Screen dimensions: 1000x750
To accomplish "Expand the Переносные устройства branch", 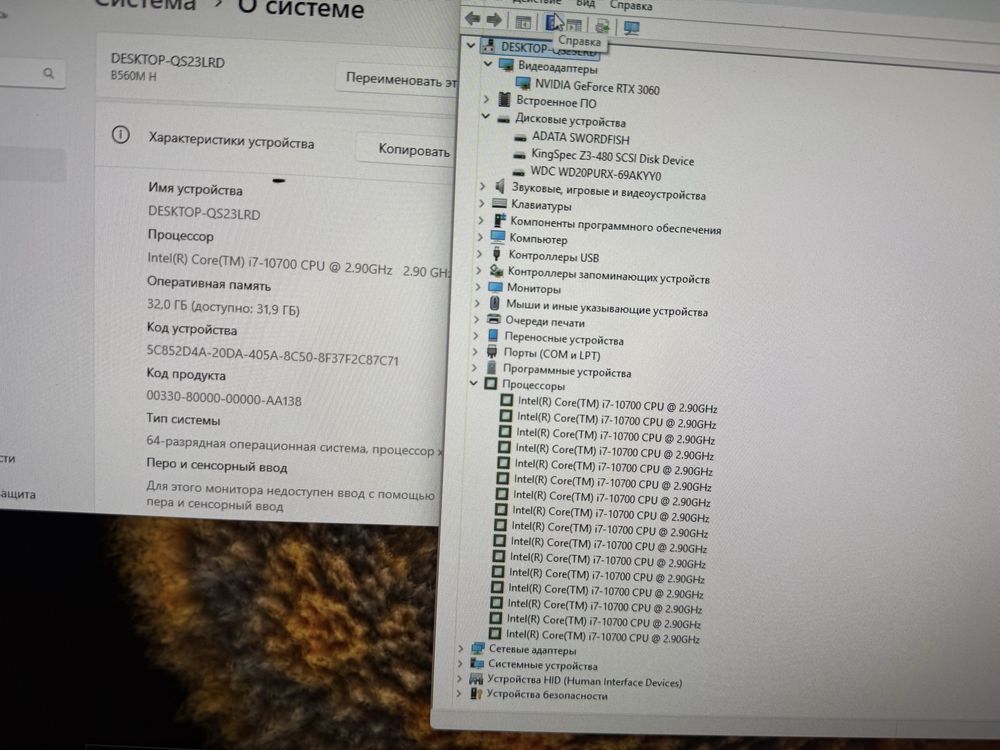I will point(476,335).
